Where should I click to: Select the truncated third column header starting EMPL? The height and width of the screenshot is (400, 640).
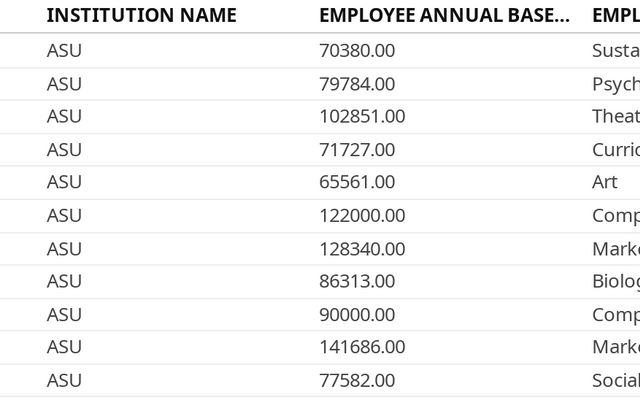616,15
